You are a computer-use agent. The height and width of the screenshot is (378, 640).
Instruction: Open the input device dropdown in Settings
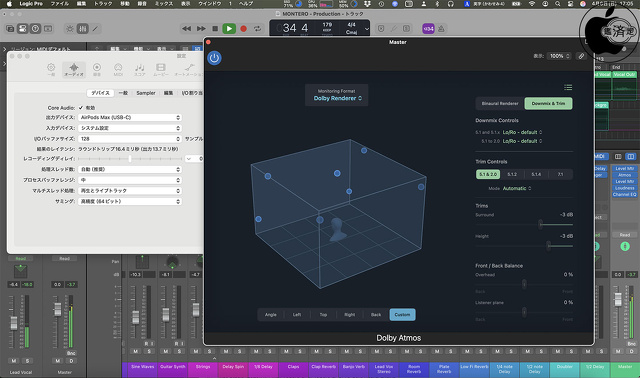click(130, 128)
